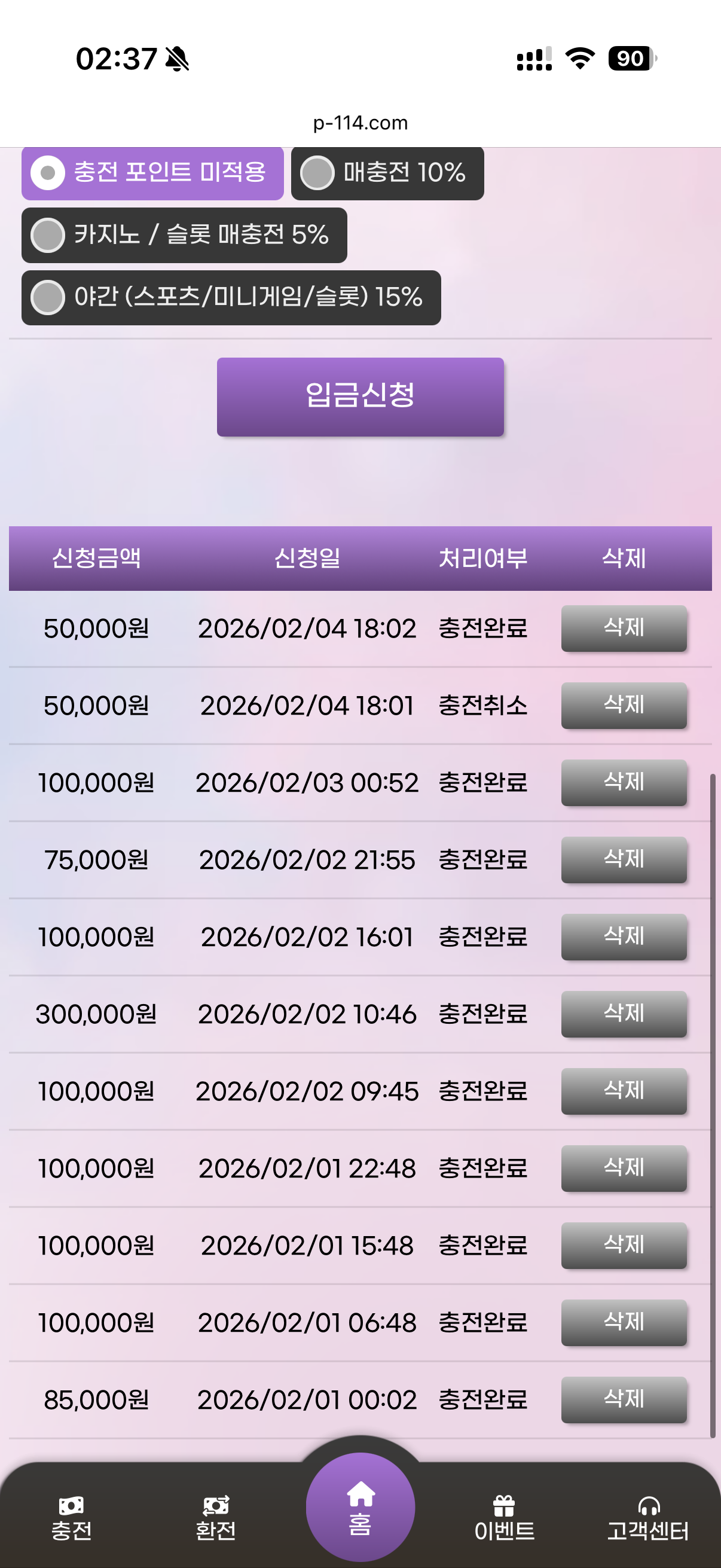Tap the battery level indicator

[x=631, y=59]
